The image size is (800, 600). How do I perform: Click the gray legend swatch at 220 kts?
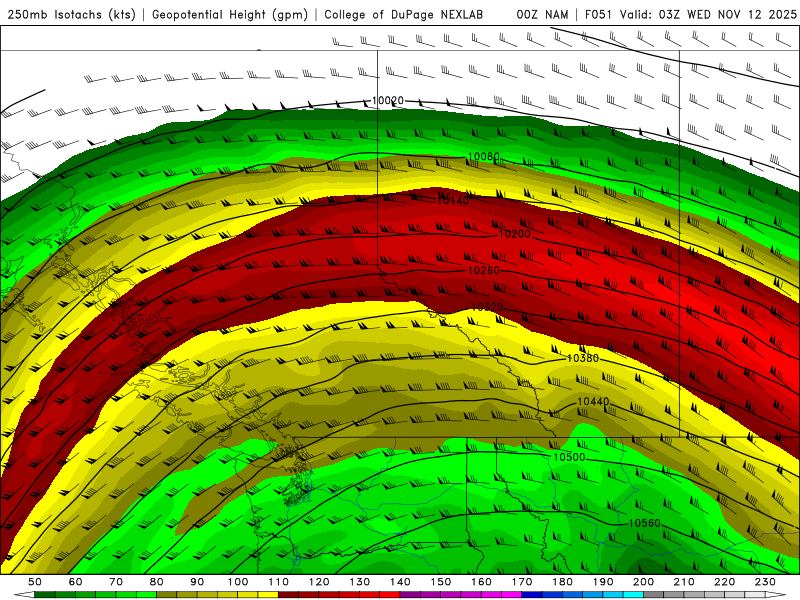point(735,595)
